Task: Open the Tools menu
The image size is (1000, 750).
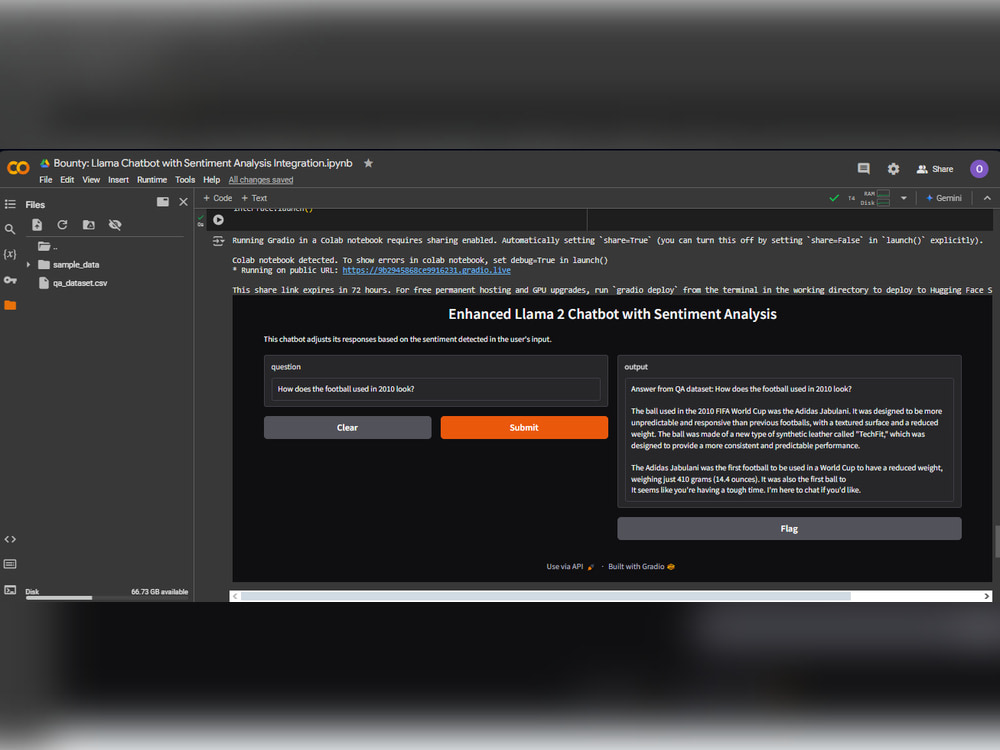Action: 185,180
